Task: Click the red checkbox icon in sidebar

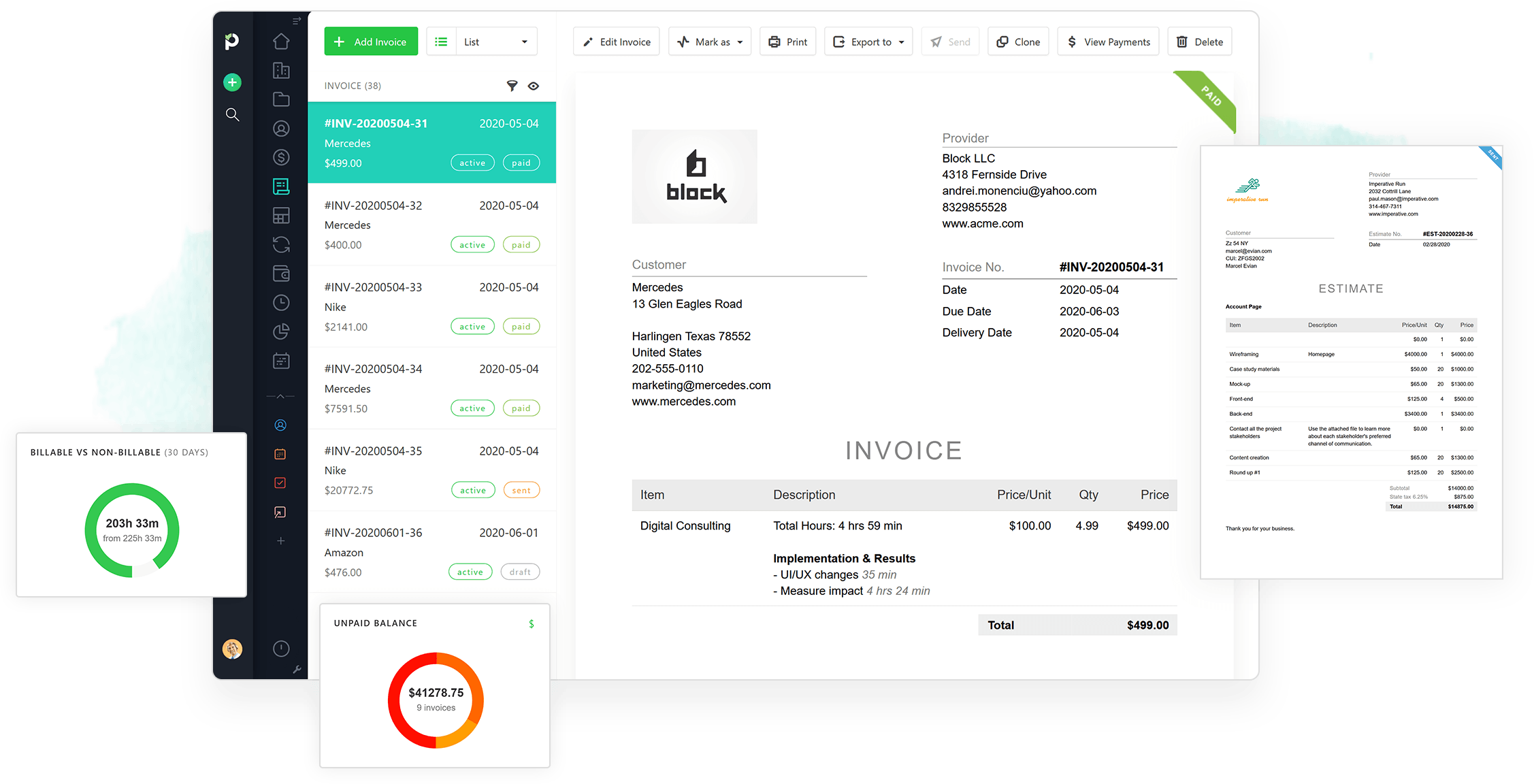Action: click(280, 483)
